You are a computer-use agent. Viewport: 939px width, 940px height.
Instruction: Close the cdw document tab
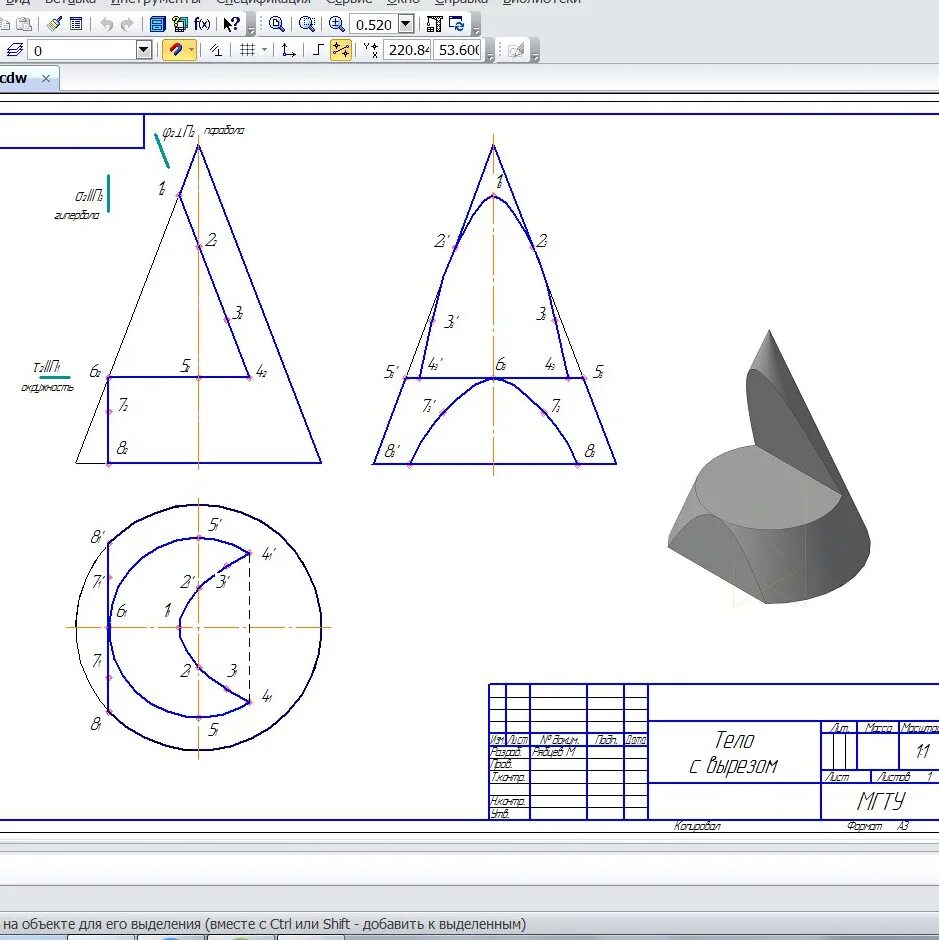[x=46, y=79]
